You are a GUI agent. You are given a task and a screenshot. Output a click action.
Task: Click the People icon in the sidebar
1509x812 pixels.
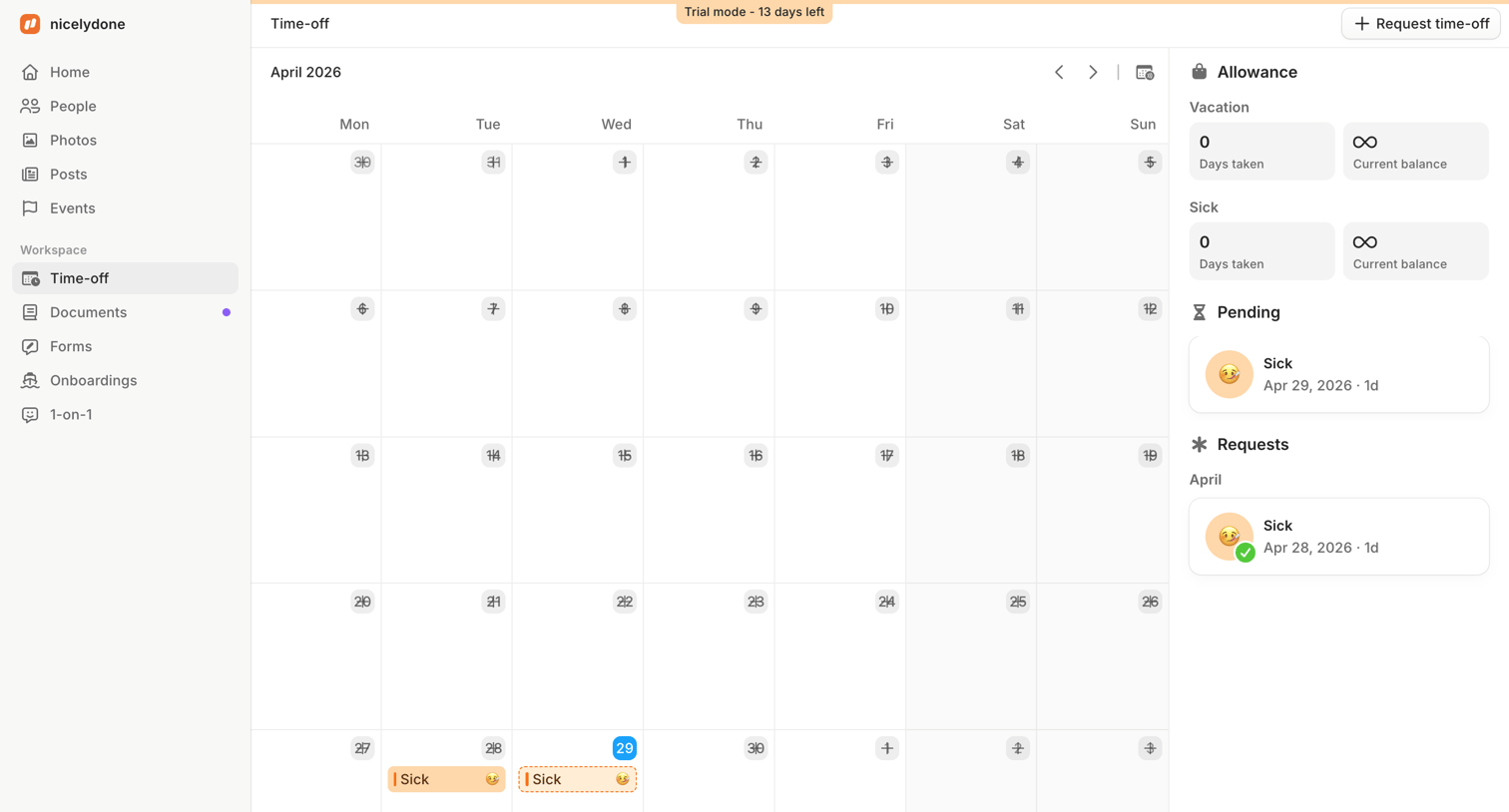click(x=30, y=106)
